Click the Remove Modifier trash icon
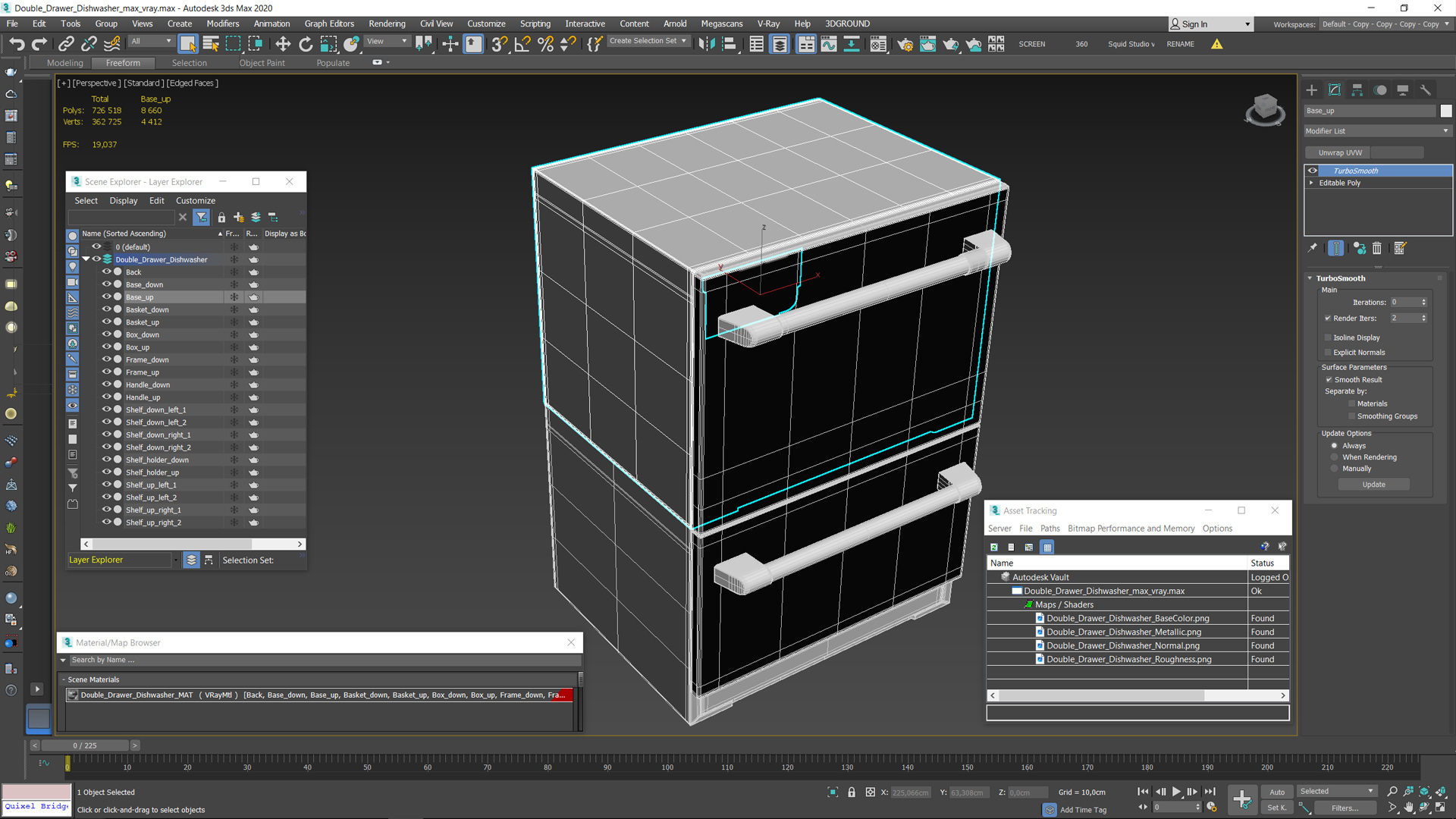Image resolution: width=1456 pixels, height=819 pixels. [1377, 248]
